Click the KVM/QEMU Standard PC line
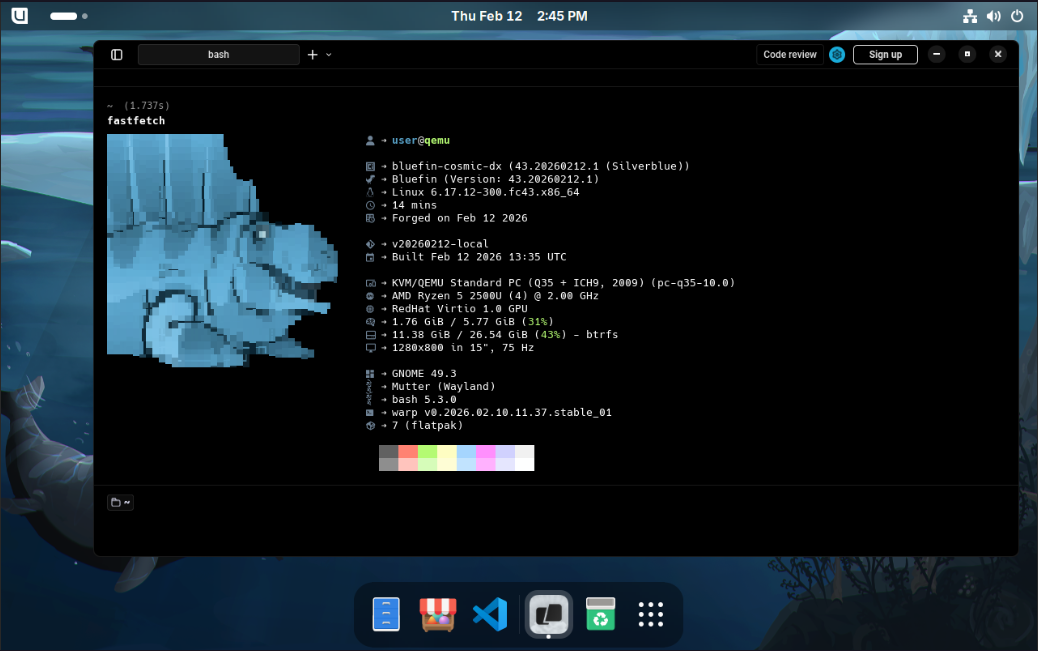 (x=563, y=283)
